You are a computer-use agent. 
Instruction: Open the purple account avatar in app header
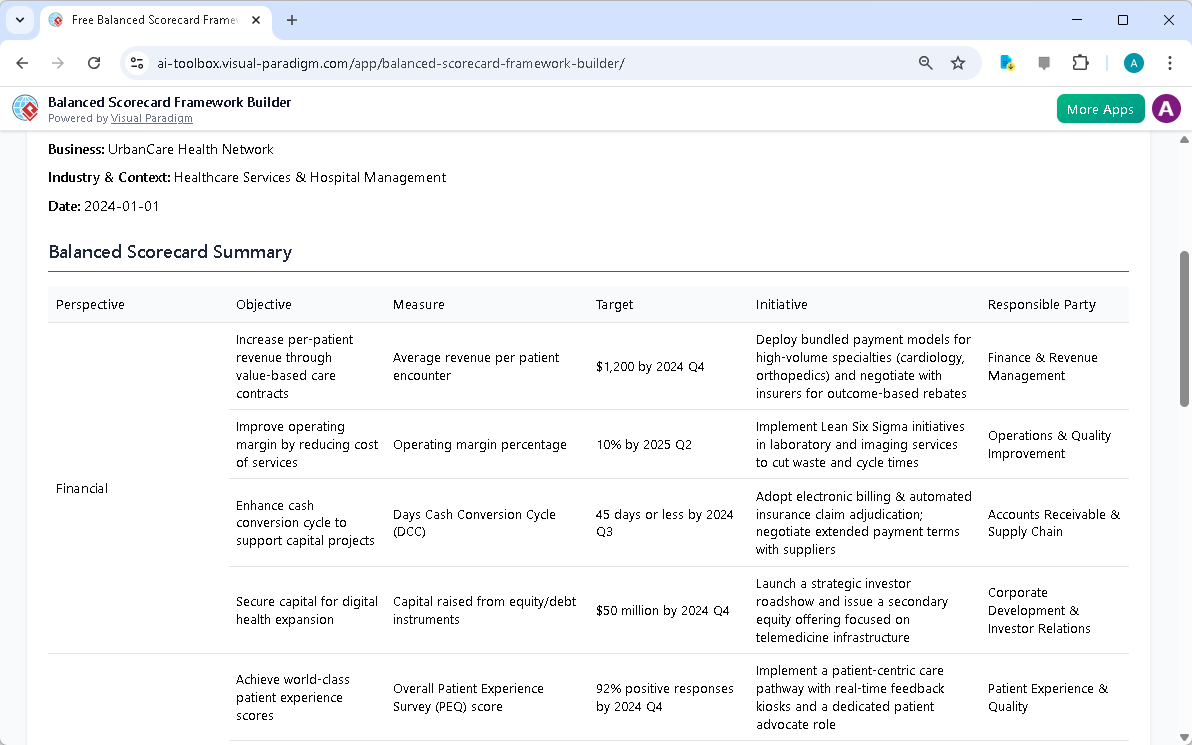1166,108
